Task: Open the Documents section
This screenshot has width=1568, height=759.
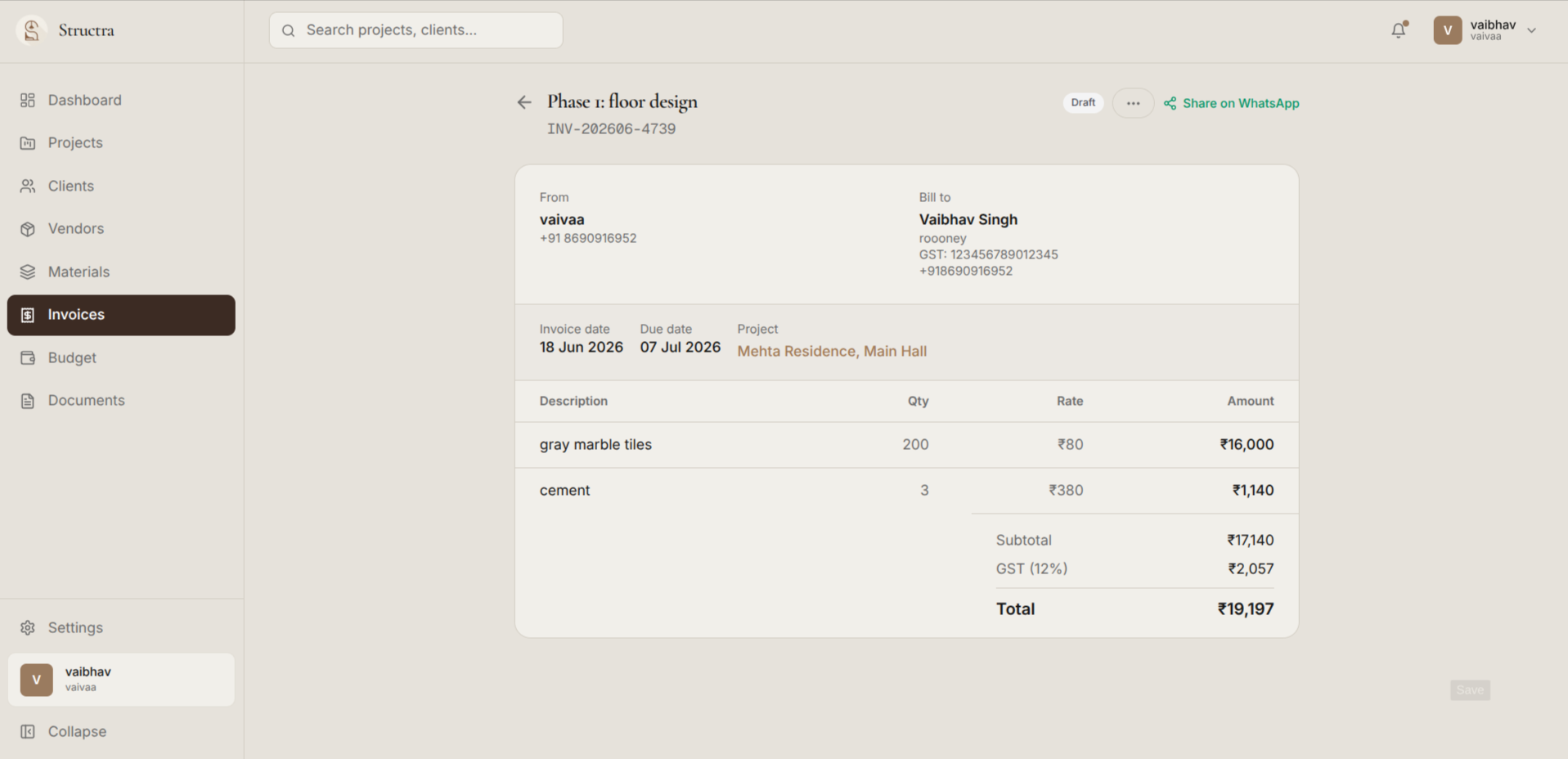Action: tap(121, 401)
